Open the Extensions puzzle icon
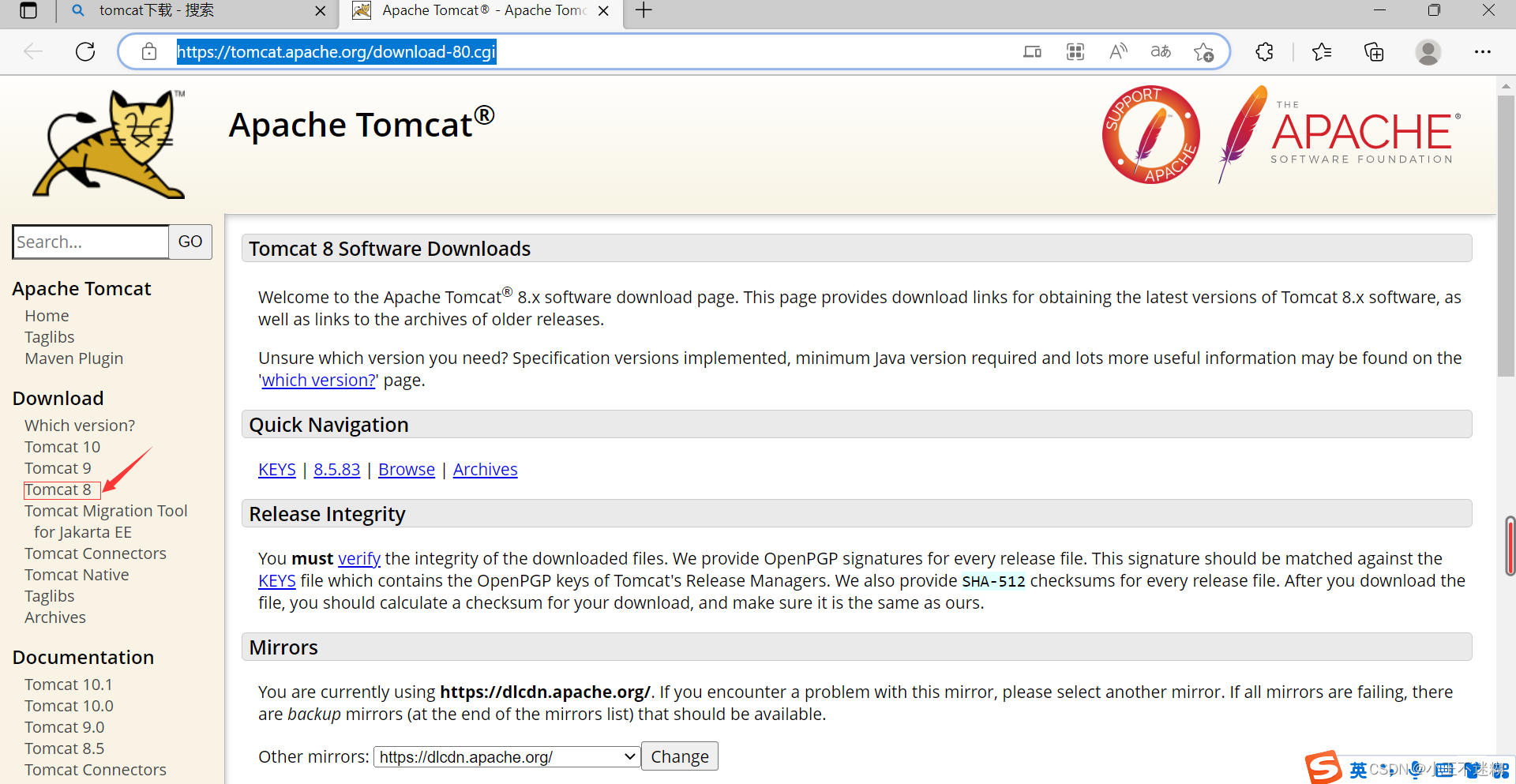1516x784 pixels. (1264, 52)
